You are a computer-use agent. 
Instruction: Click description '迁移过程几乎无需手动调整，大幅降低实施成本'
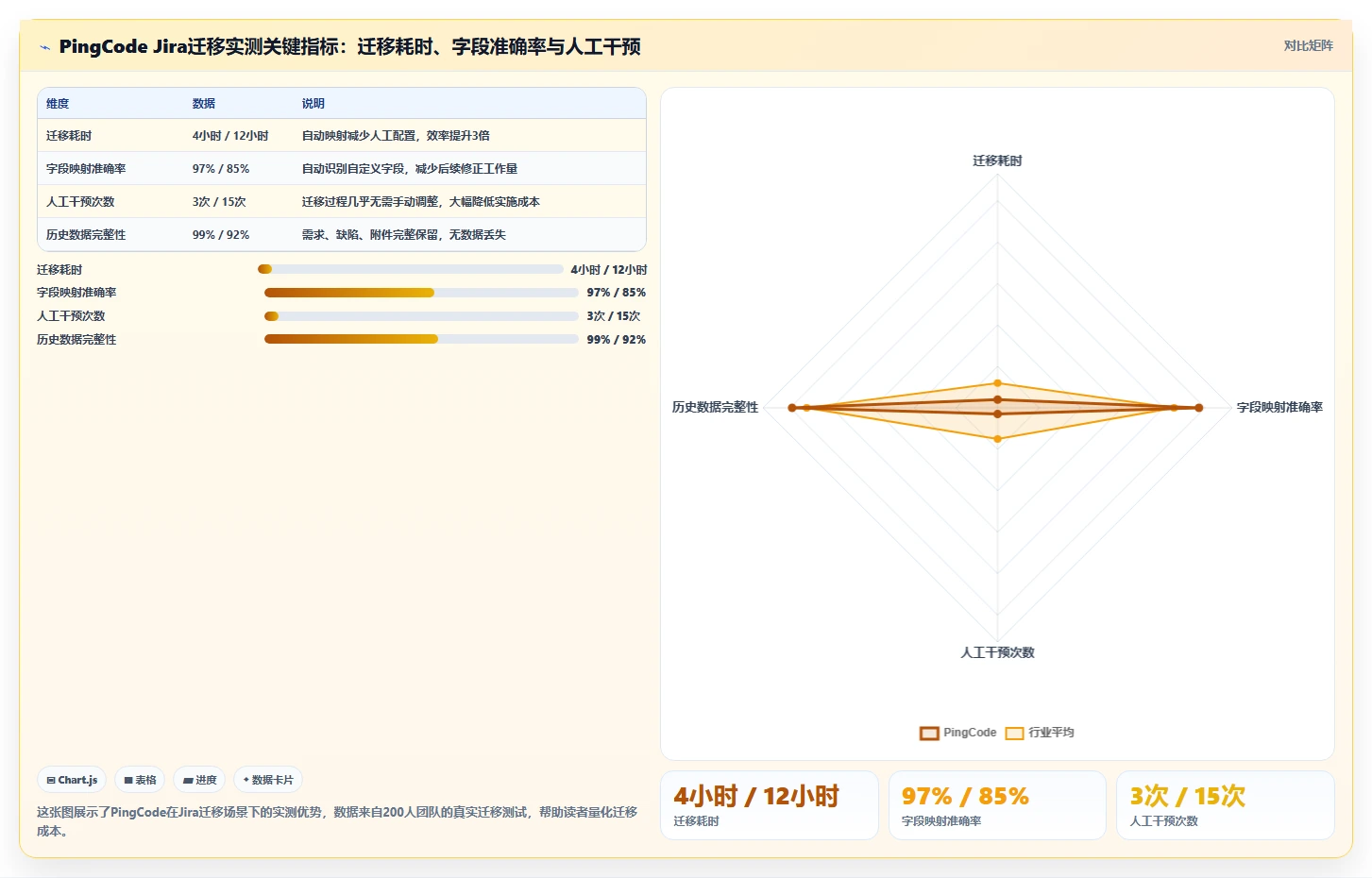click(421, 202)
